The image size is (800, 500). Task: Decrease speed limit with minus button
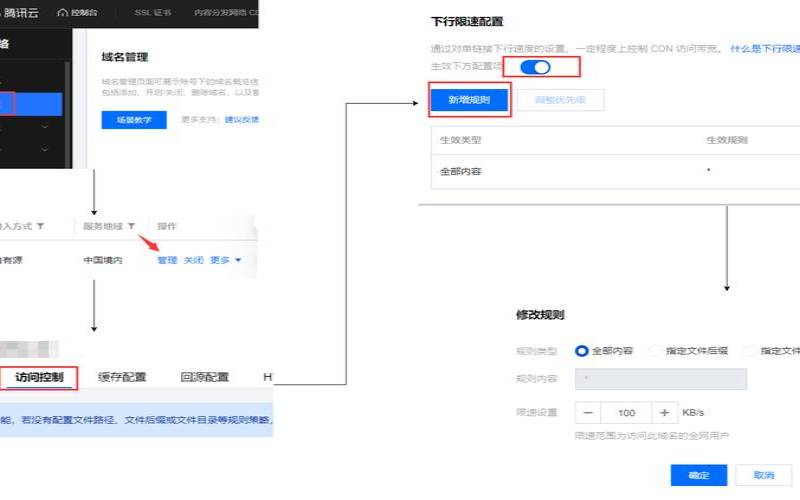click(588, 413)
